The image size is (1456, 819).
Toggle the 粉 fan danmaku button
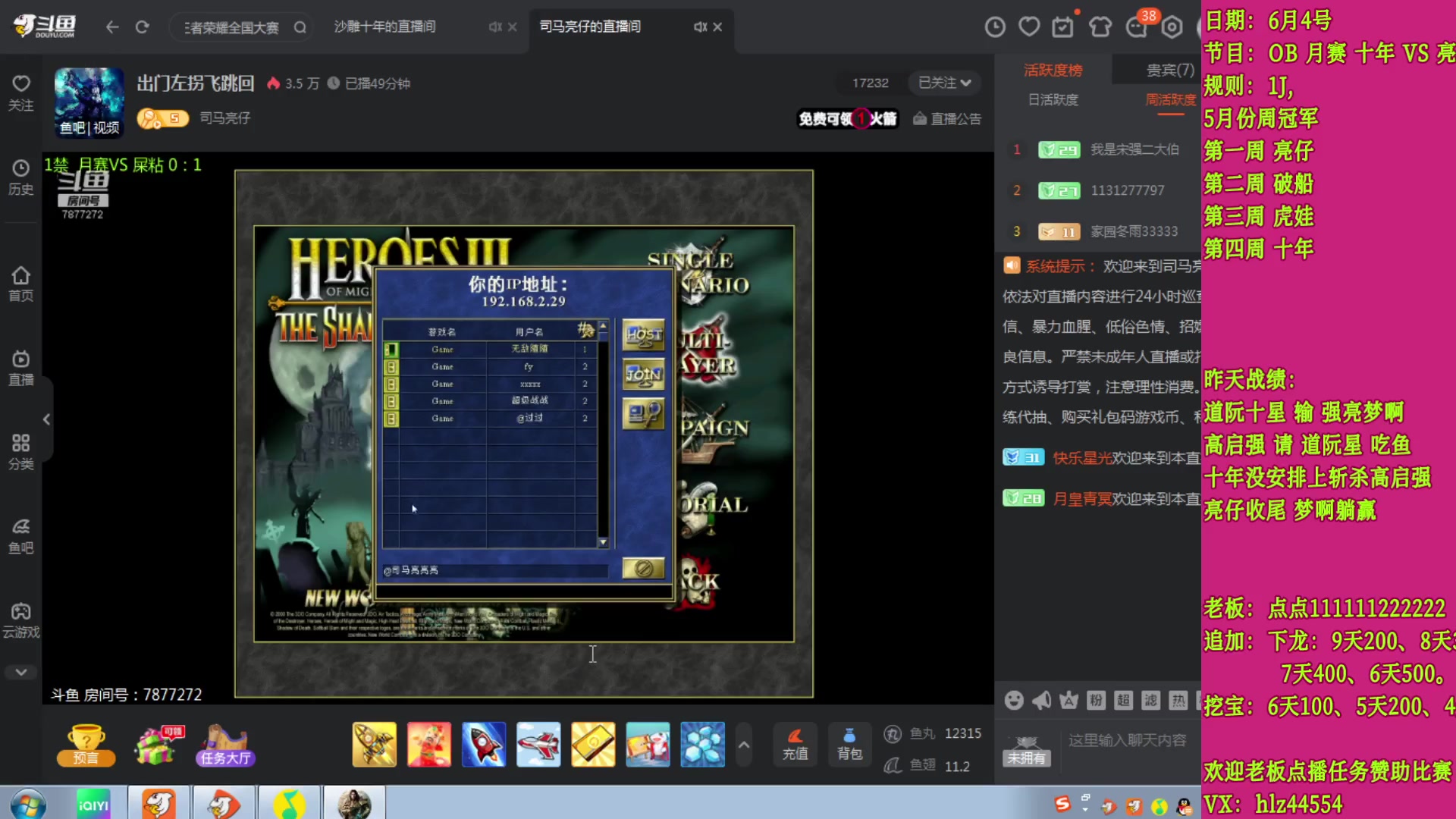tap(1096, 700)
